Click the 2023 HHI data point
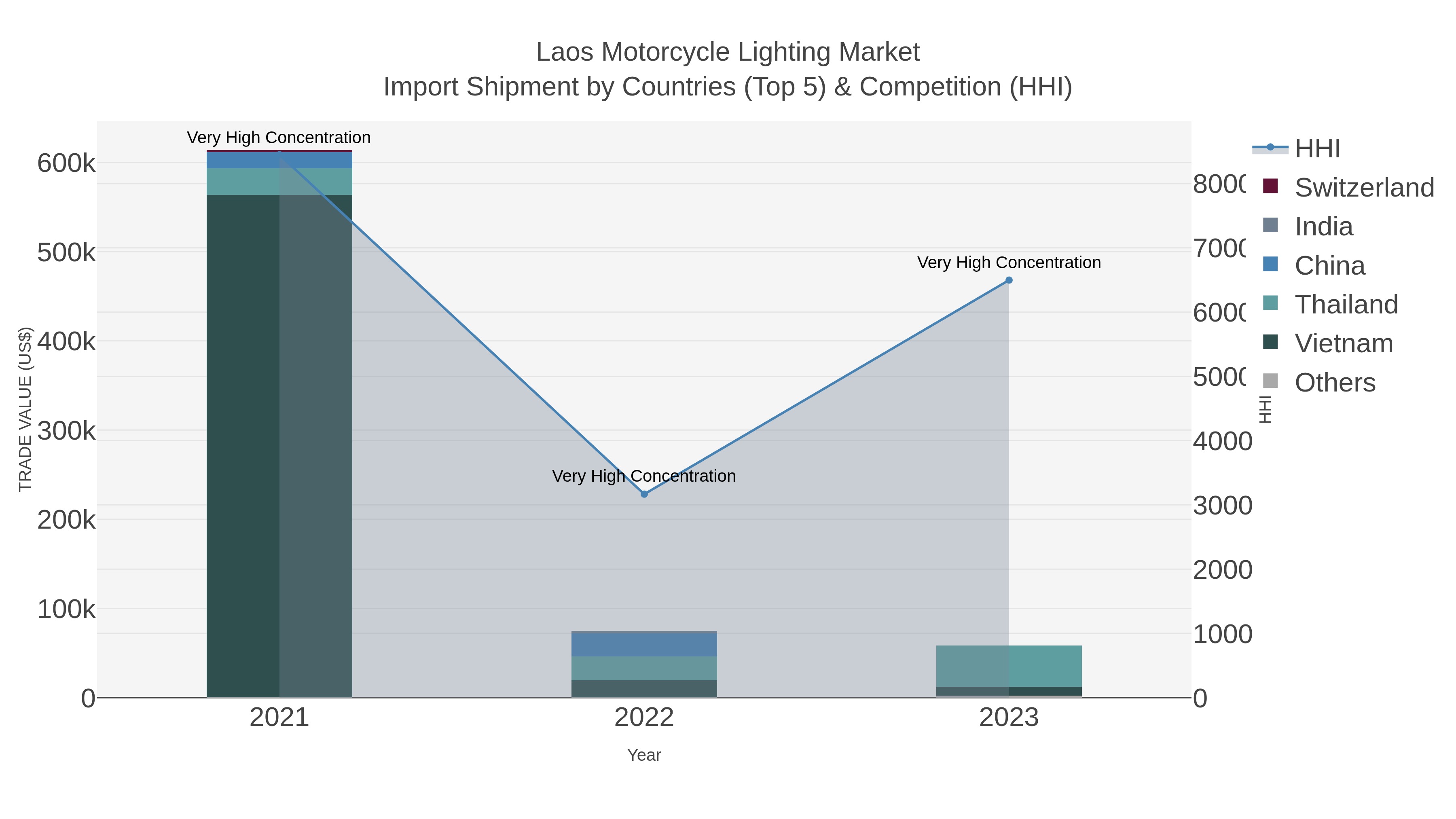 [1009, 280]
